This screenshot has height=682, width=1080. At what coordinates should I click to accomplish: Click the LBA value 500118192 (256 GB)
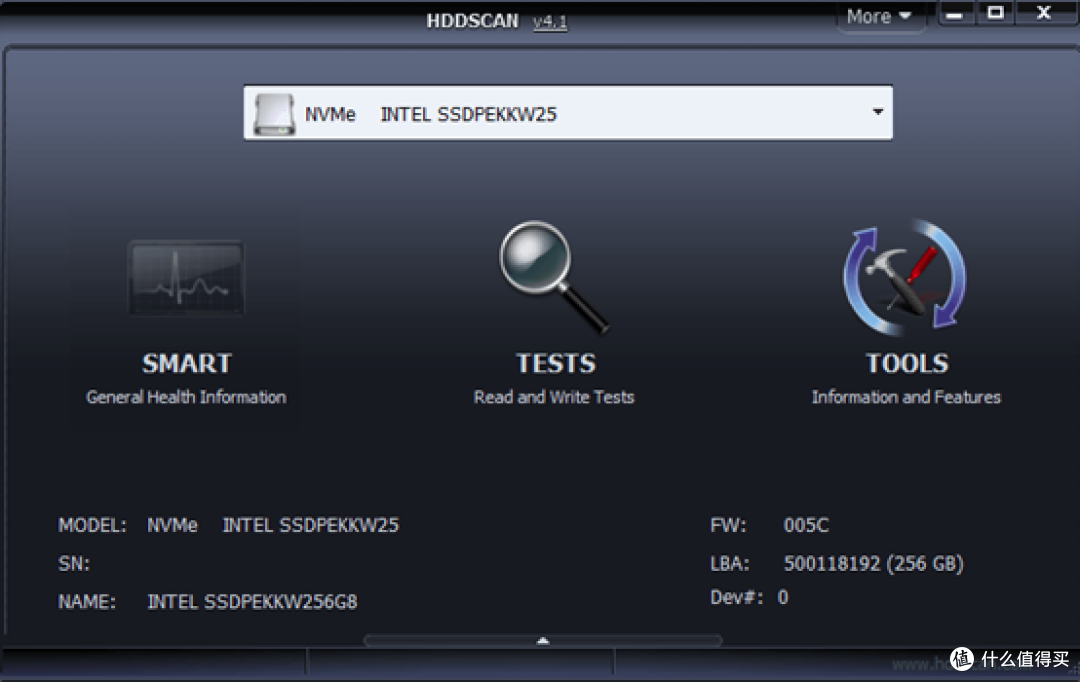(873, 564)
